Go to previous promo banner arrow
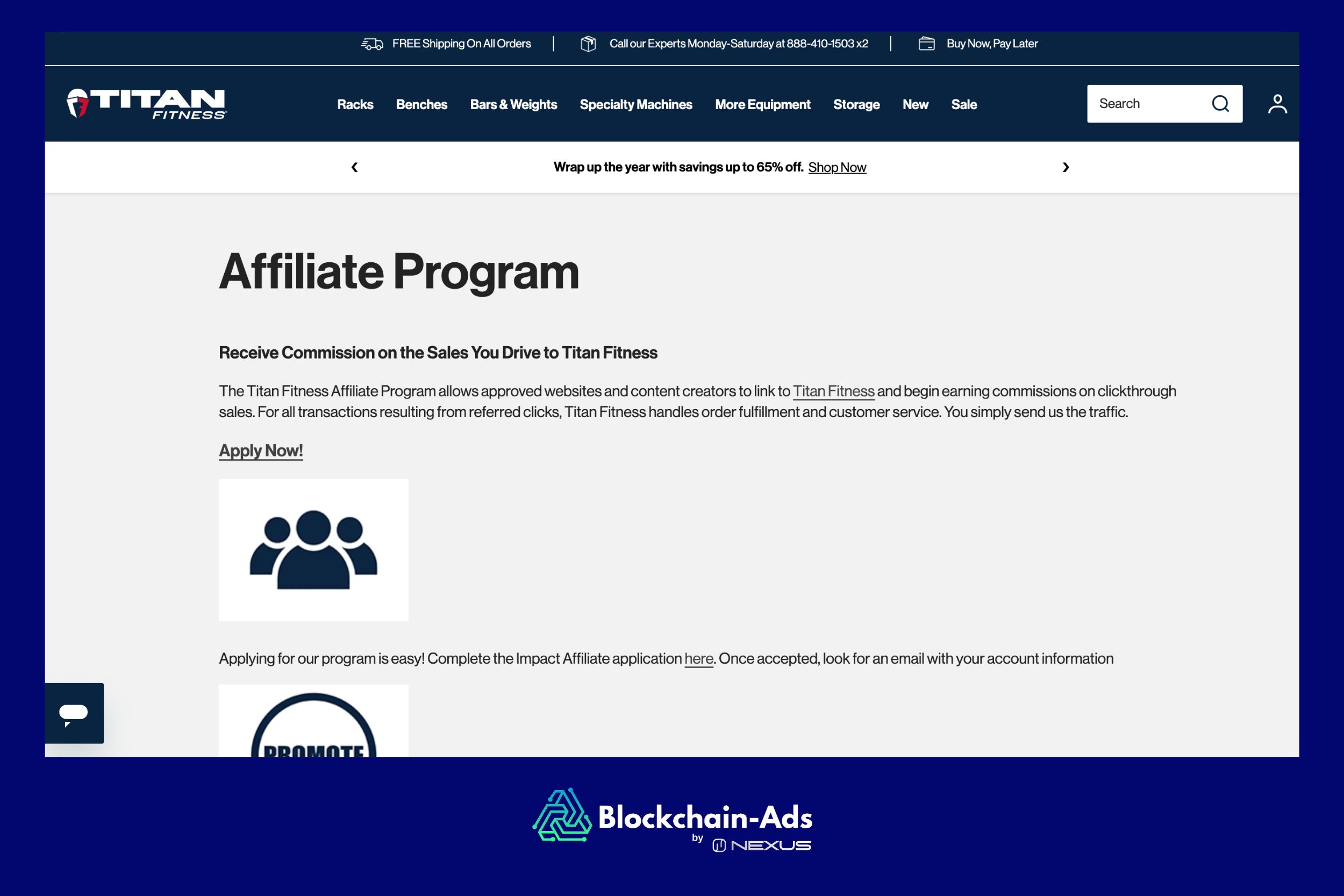The height and width of the screenshot is (896, 1344). point(354,167)
